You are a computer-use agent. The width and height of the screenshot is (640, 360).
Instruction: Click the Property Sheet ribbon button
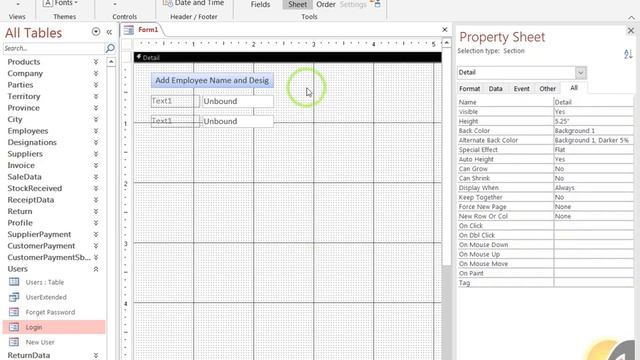click(298, 4)
